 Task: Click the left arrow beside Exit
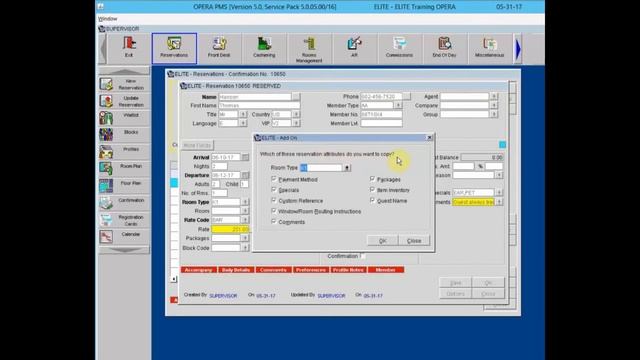(103, 49)
